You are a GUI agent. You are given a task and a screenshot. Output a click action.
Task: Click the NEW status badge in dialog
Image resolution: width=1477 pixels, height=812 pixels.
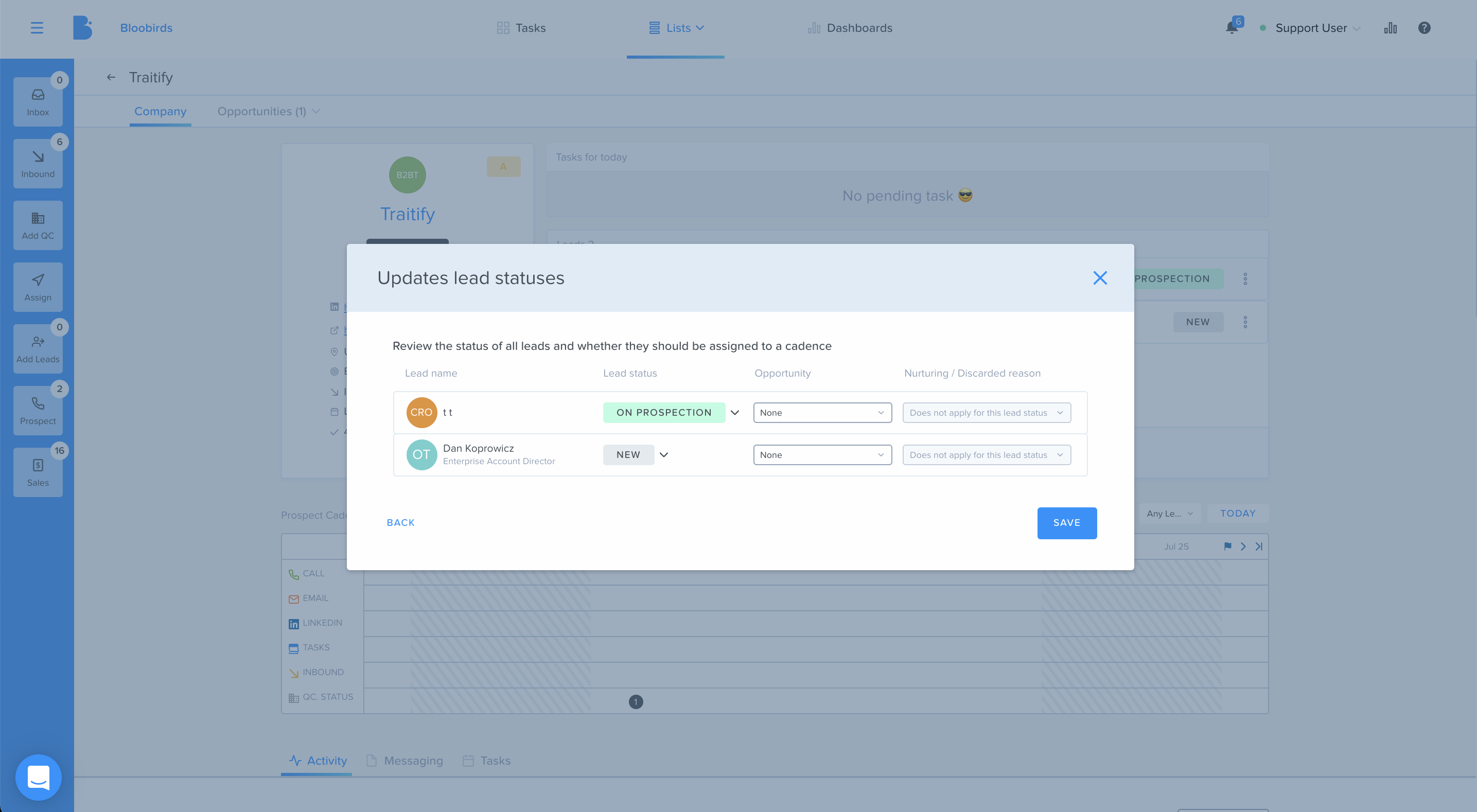[628, 455]
